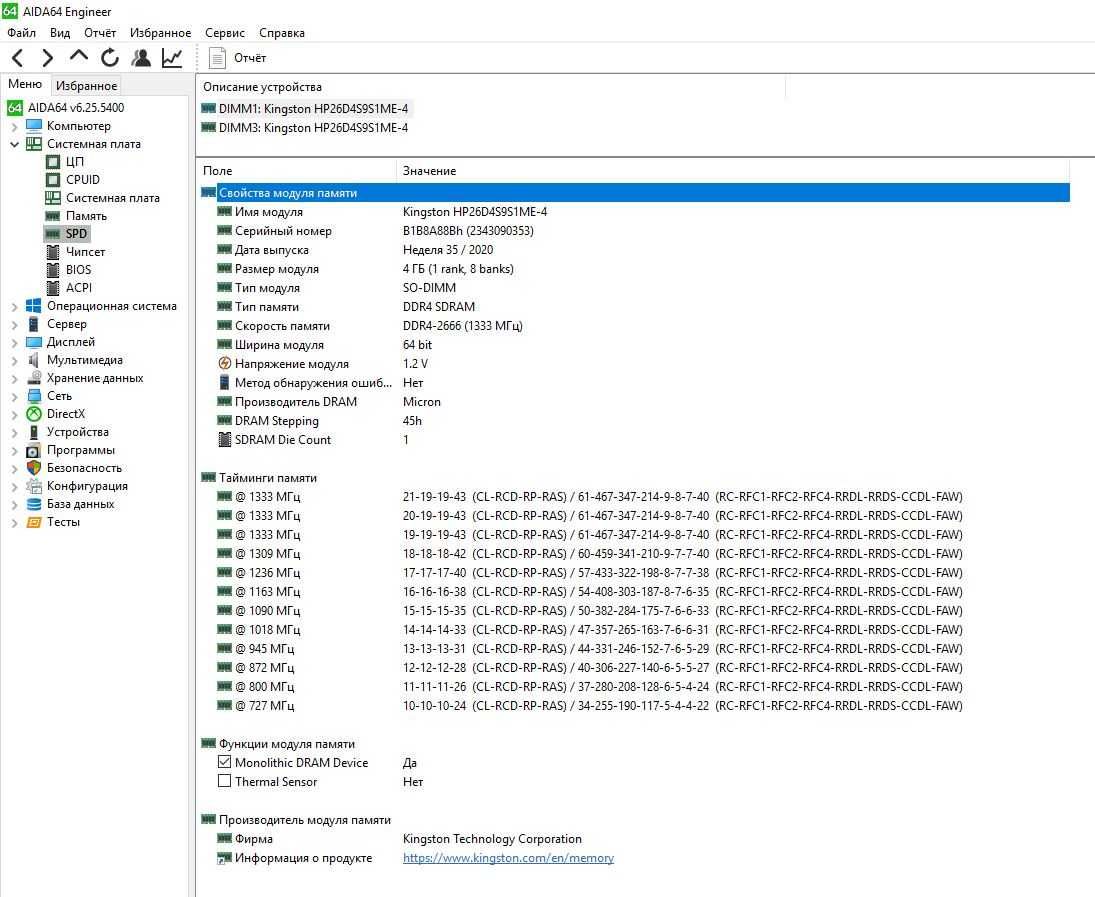Open the Файл menu
The height and width of the screenshot is (897, 1095).
point(22,33)
